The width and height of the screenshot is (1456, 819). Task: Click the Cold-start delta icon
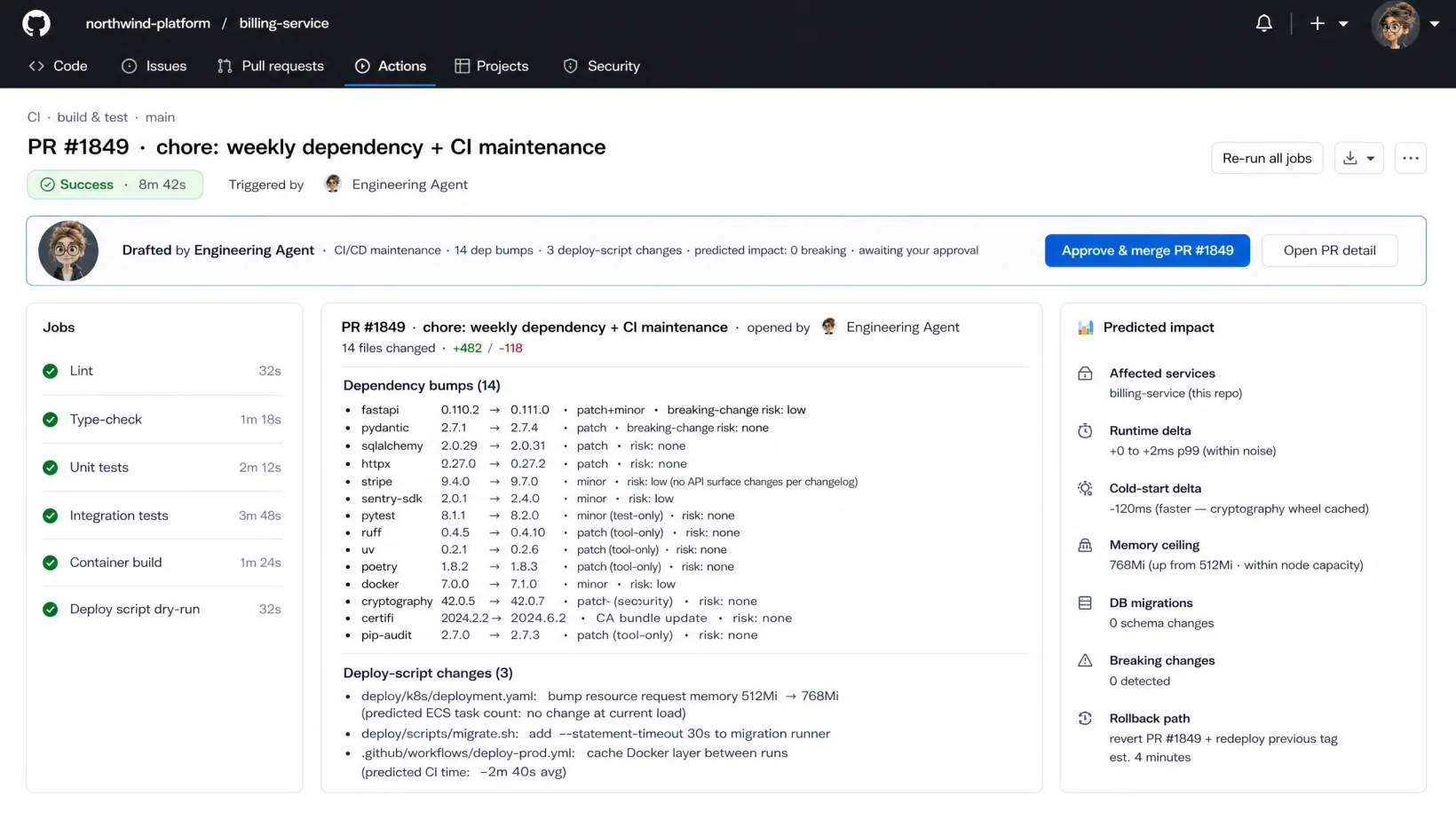pos(1085,489)
